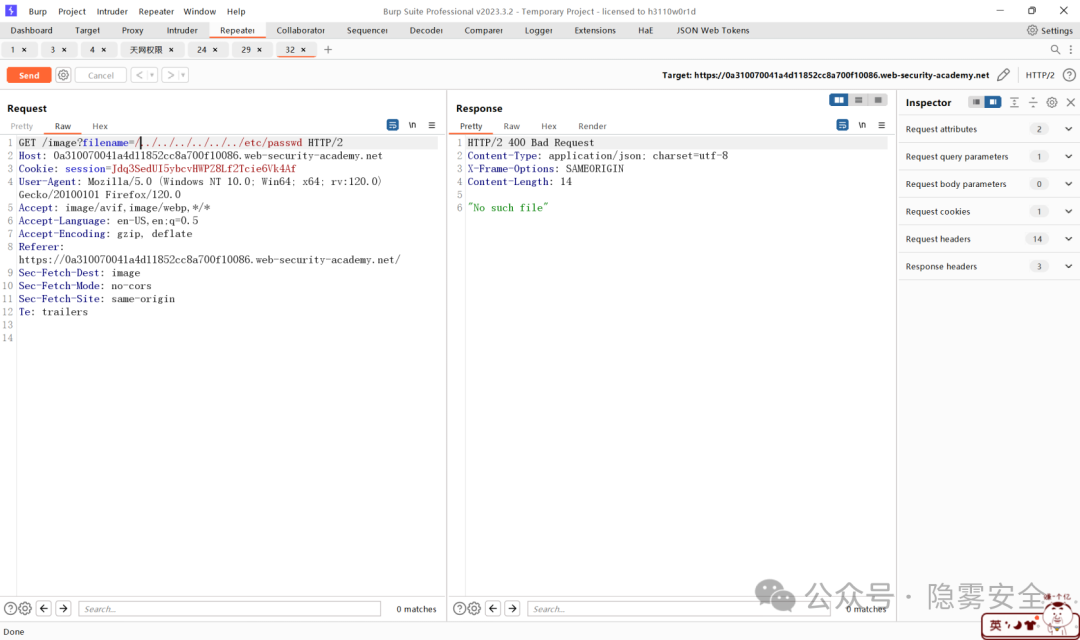1080x640 pixels.
Task: Open response search help icon
Action: click(x=459, y=608)
